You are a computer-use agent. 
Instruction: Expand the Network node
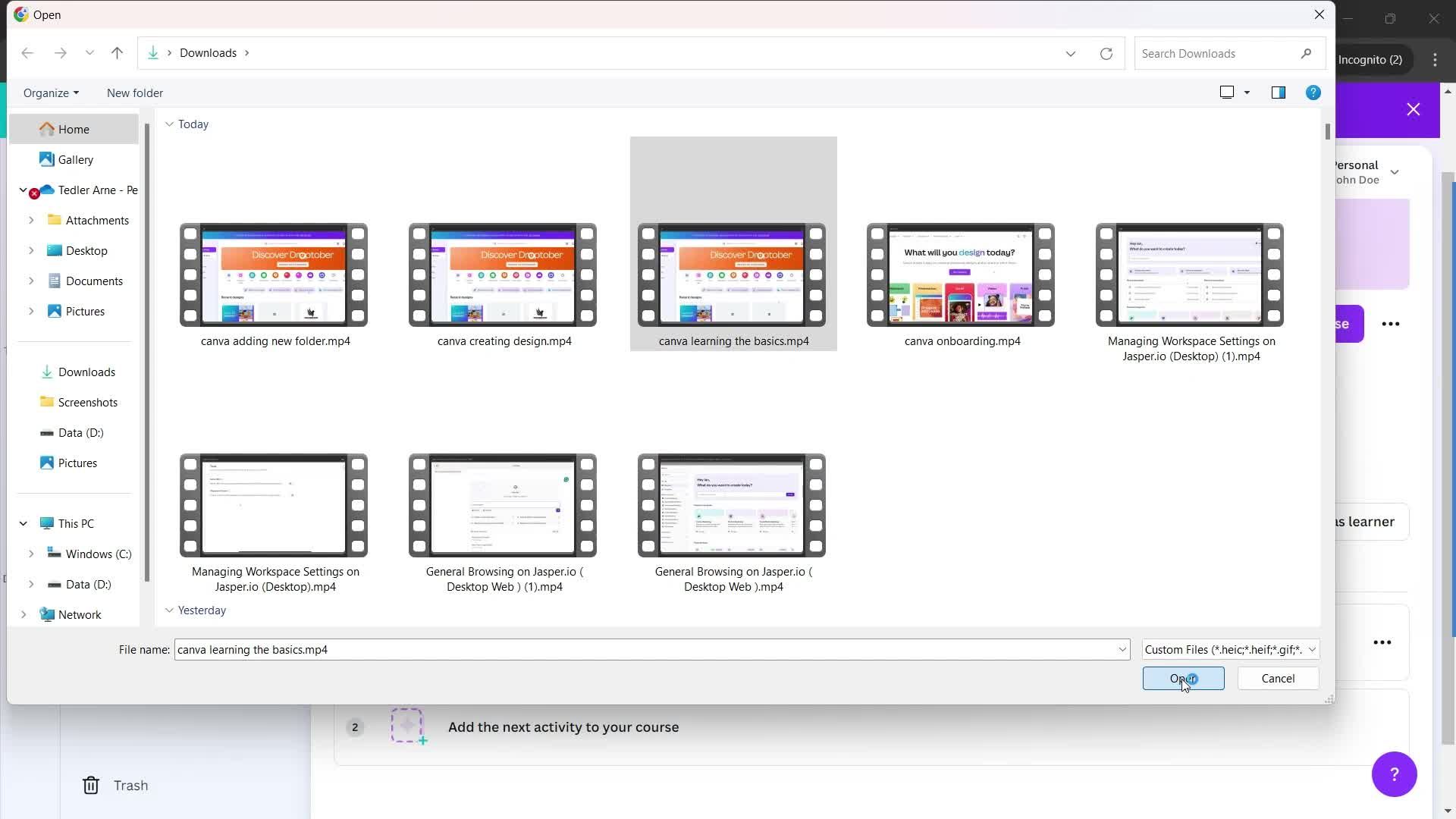coord(23,615)
